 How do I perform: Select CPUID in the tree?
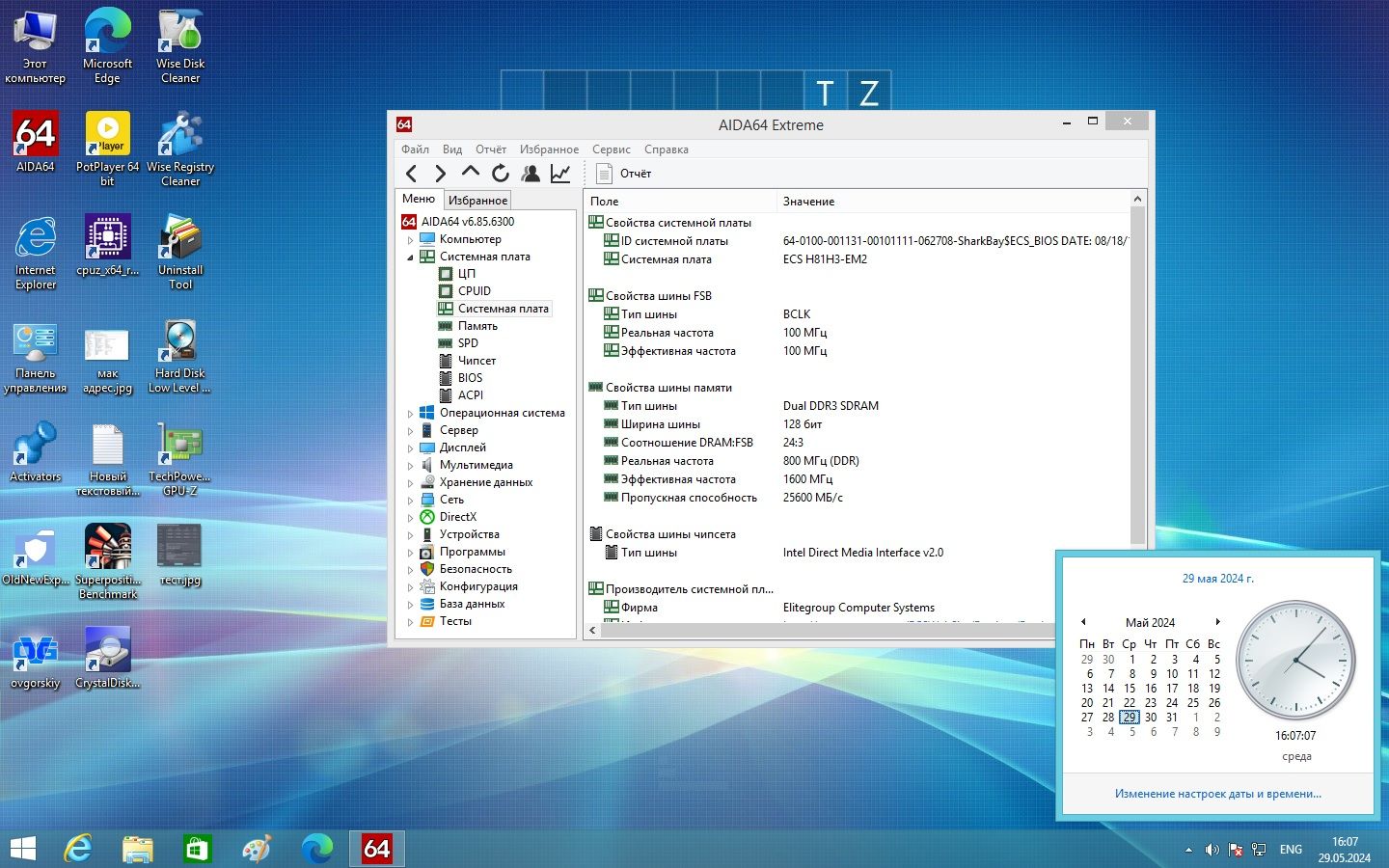click(474, 291)
